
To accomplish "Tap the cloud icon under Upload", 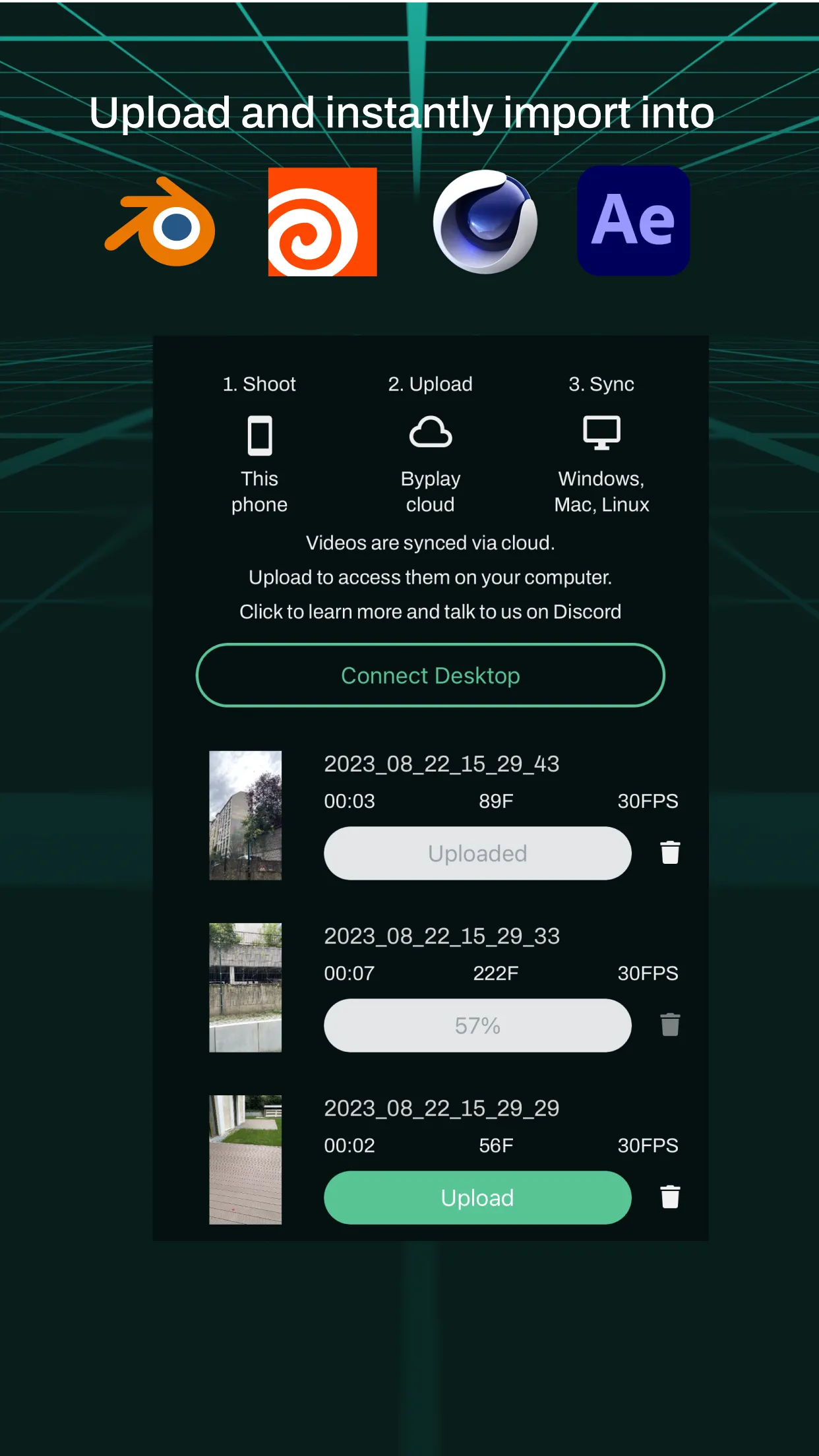I will point(431,433).
